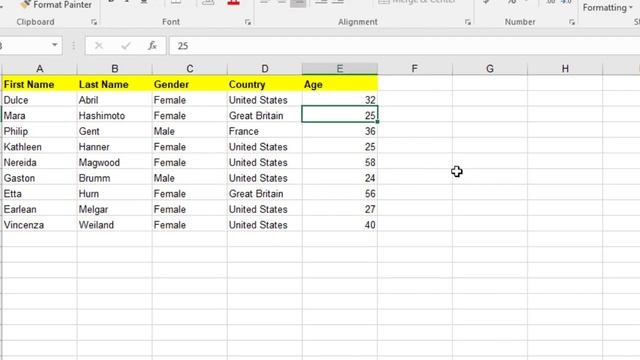Select column B header
640x360 pixels.
(x=115, y=69)
